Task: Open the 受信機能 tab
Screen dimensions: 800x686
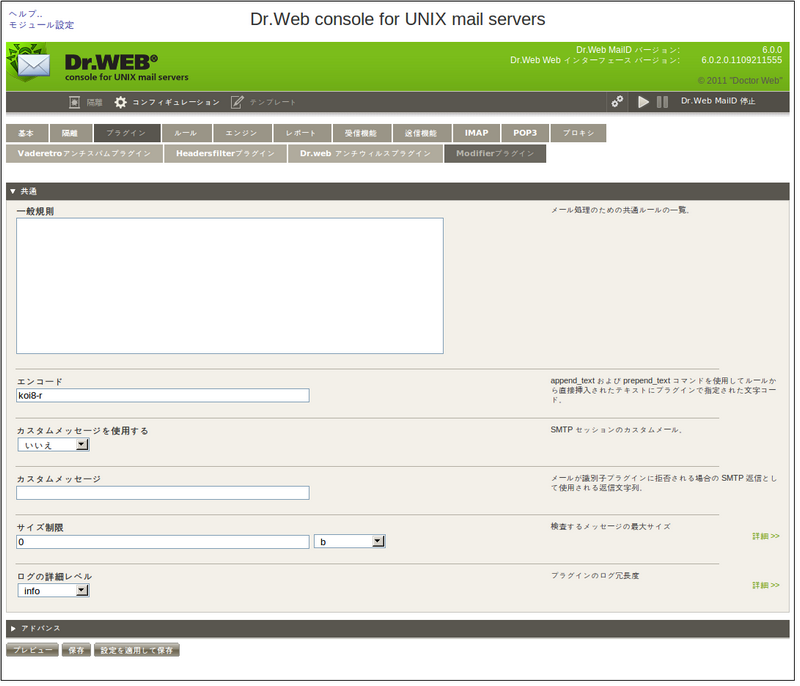Action: [362, 134]
